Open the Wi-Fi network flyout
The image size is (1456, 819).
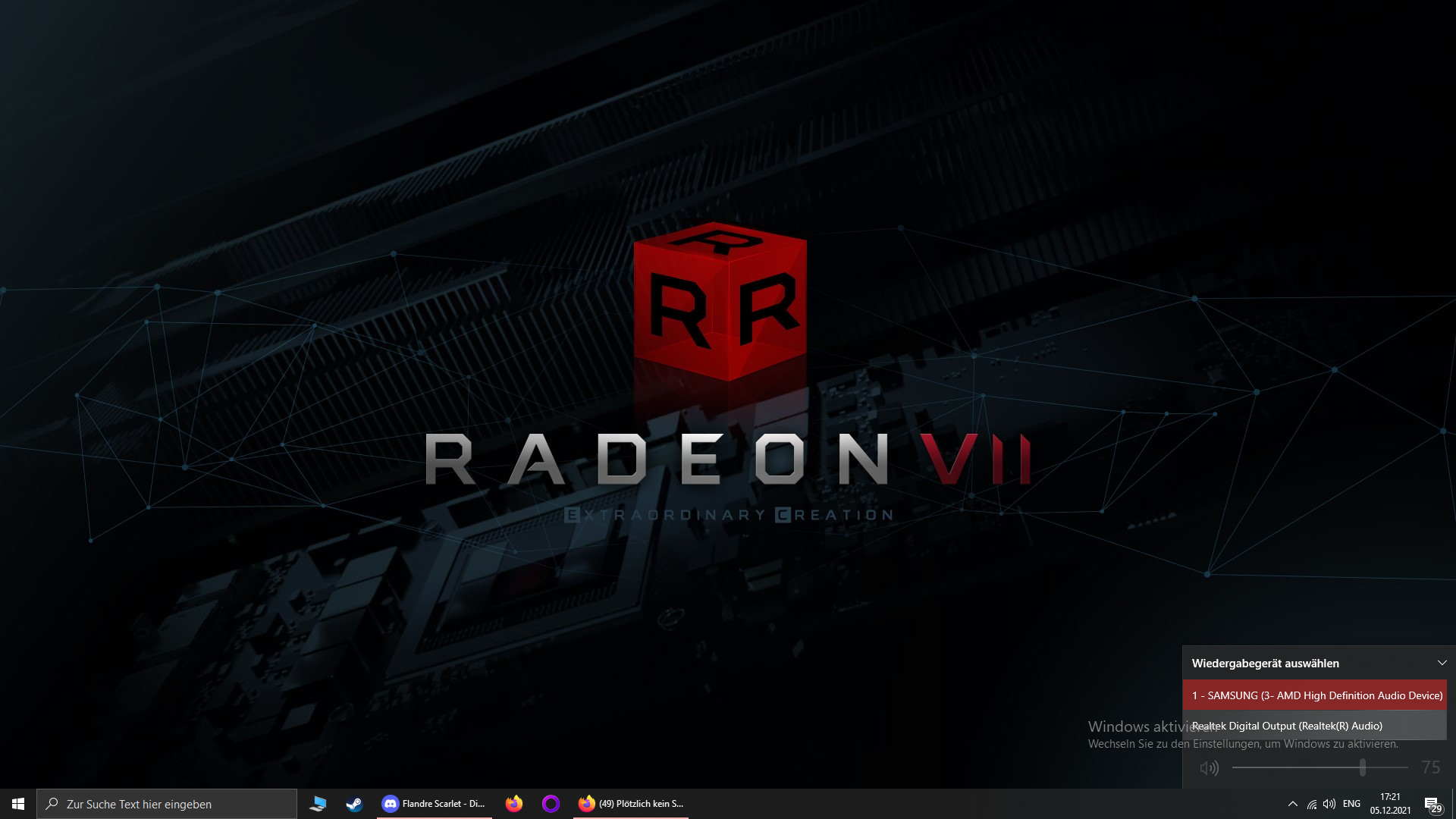tap(1312, 805)
